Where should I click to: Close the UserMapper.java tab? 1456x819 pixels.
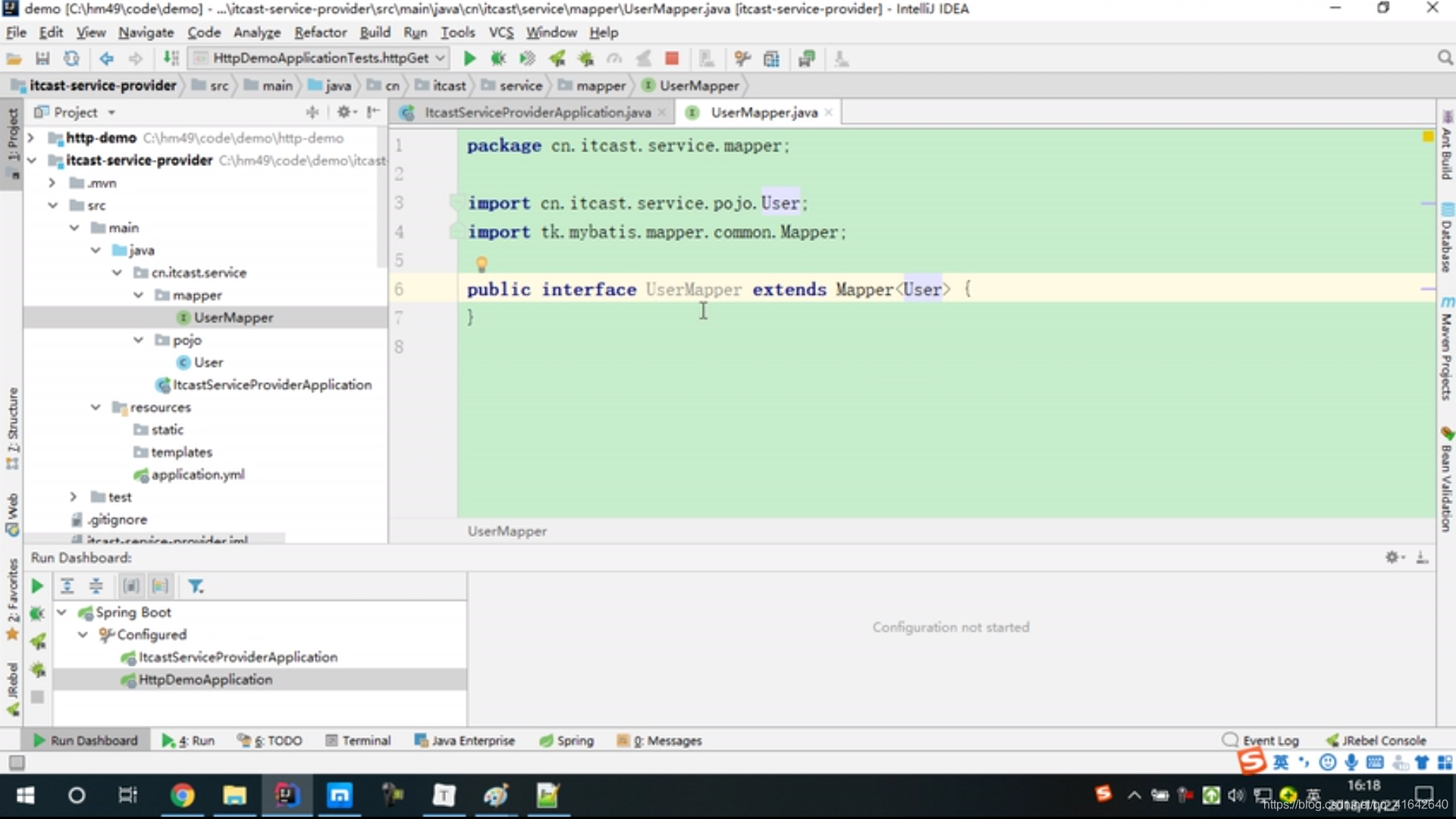tap(829, 112)
